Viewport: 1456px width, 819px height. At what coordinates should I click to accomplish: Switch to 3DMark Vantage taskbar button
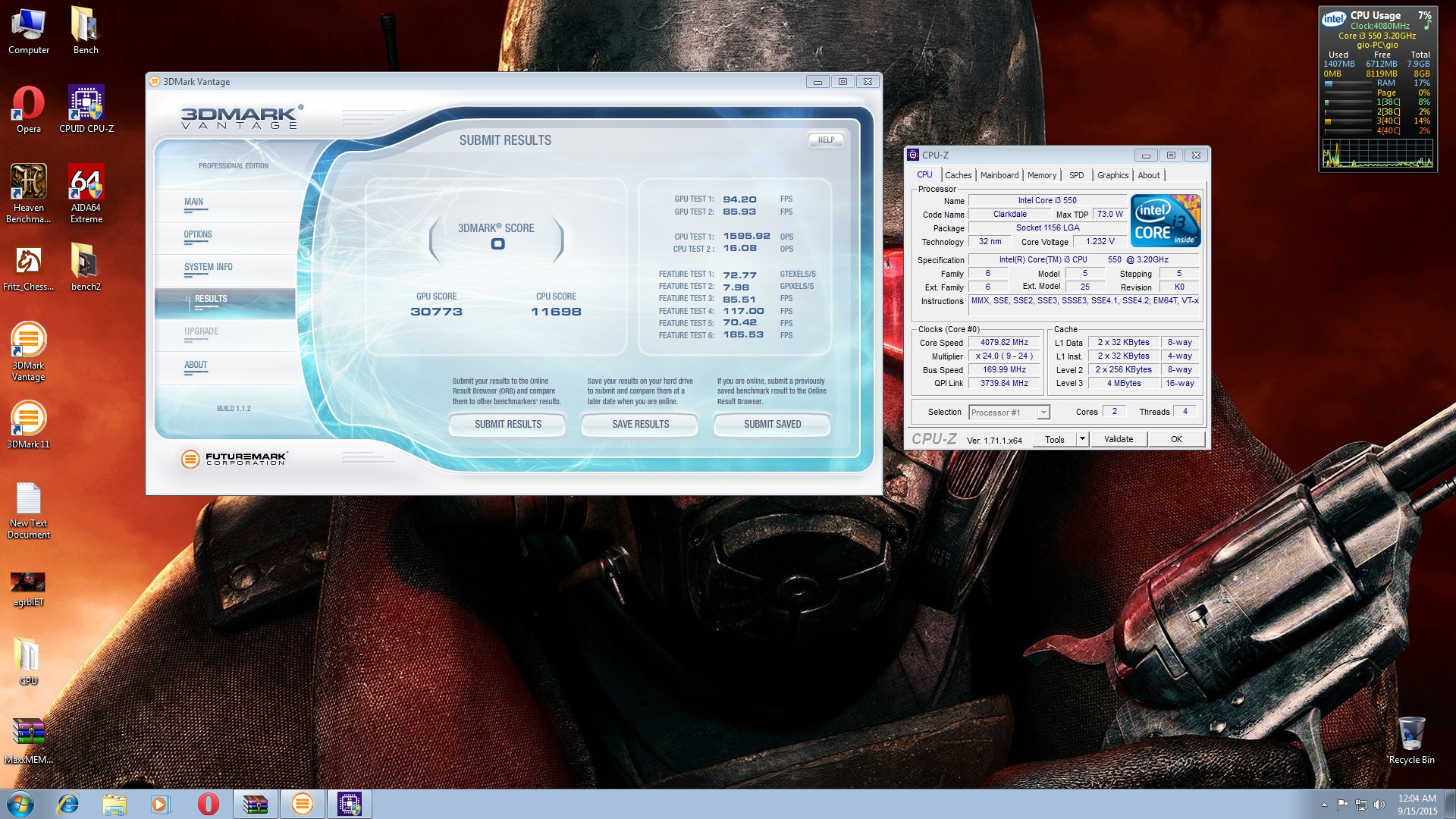[303, 804]
